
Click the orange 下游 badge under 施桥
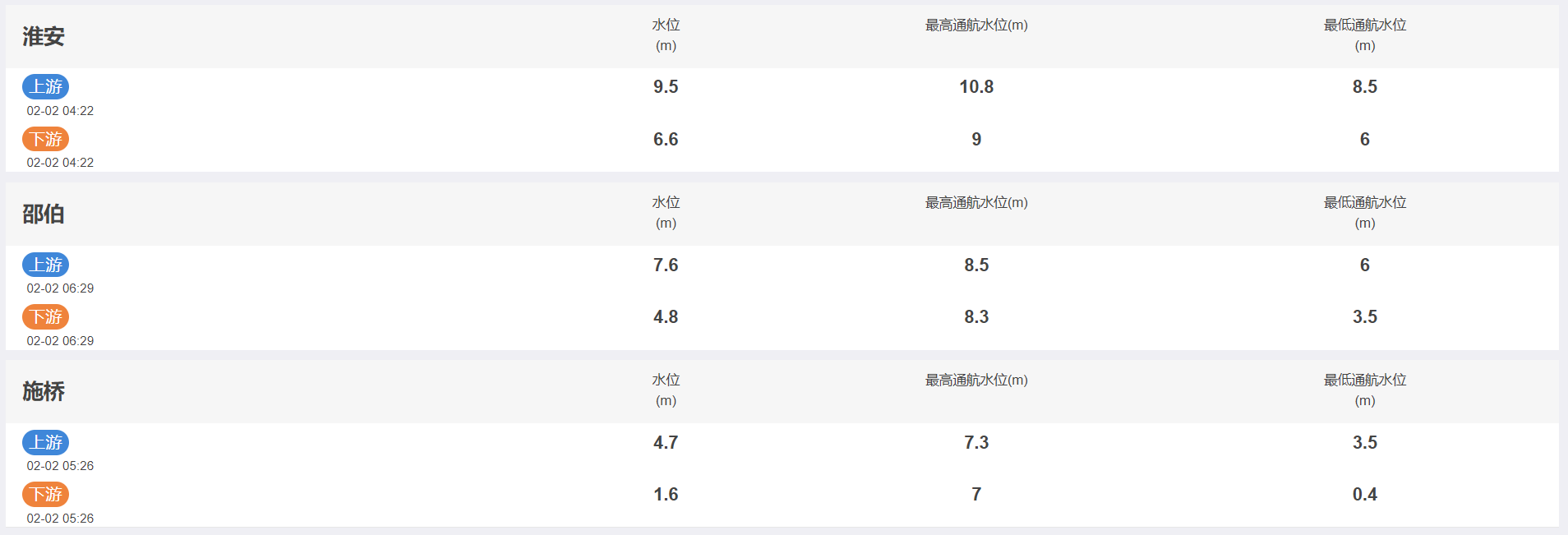pyautogui.click(x=46, y=494)
